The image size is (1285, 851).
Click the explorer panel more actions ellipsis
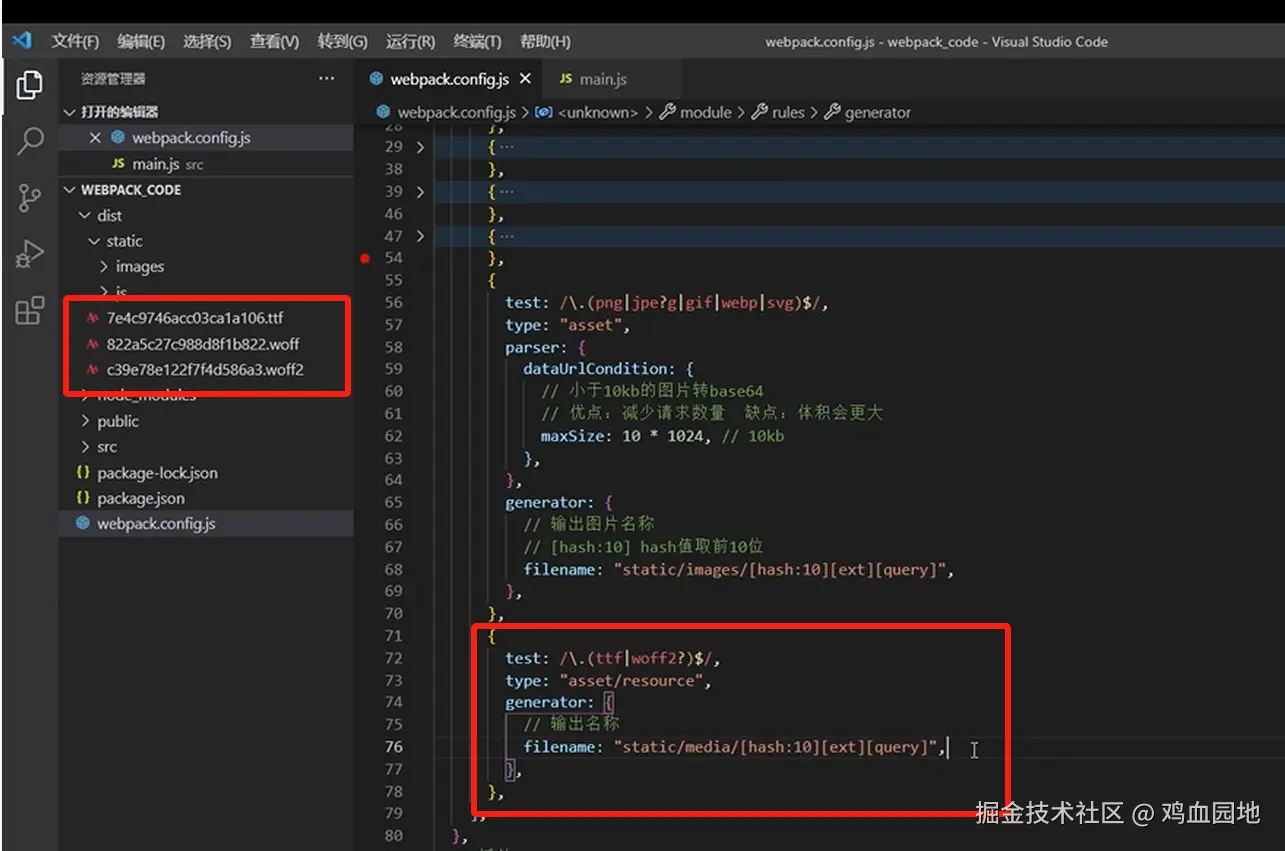(x=327, y=78)
